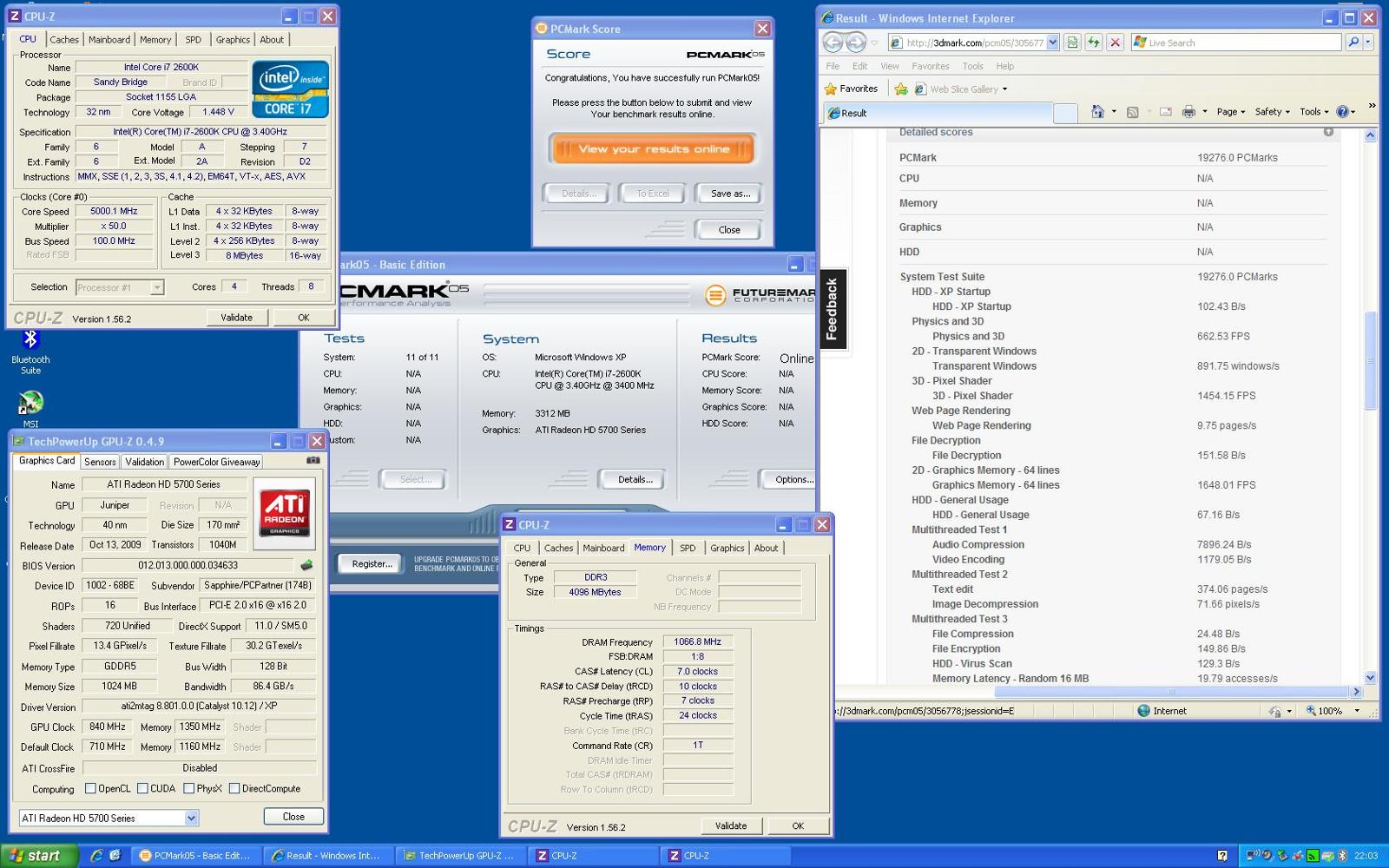Open PowerColor Giveaway tab in GPU-Z
1389x868 pixels.
pyautogui.click(x=216, y=462)
